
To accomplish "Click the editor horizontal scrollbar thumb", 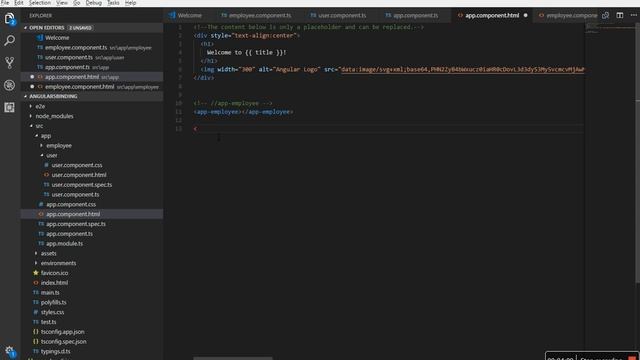I will (x=233, y=358).
